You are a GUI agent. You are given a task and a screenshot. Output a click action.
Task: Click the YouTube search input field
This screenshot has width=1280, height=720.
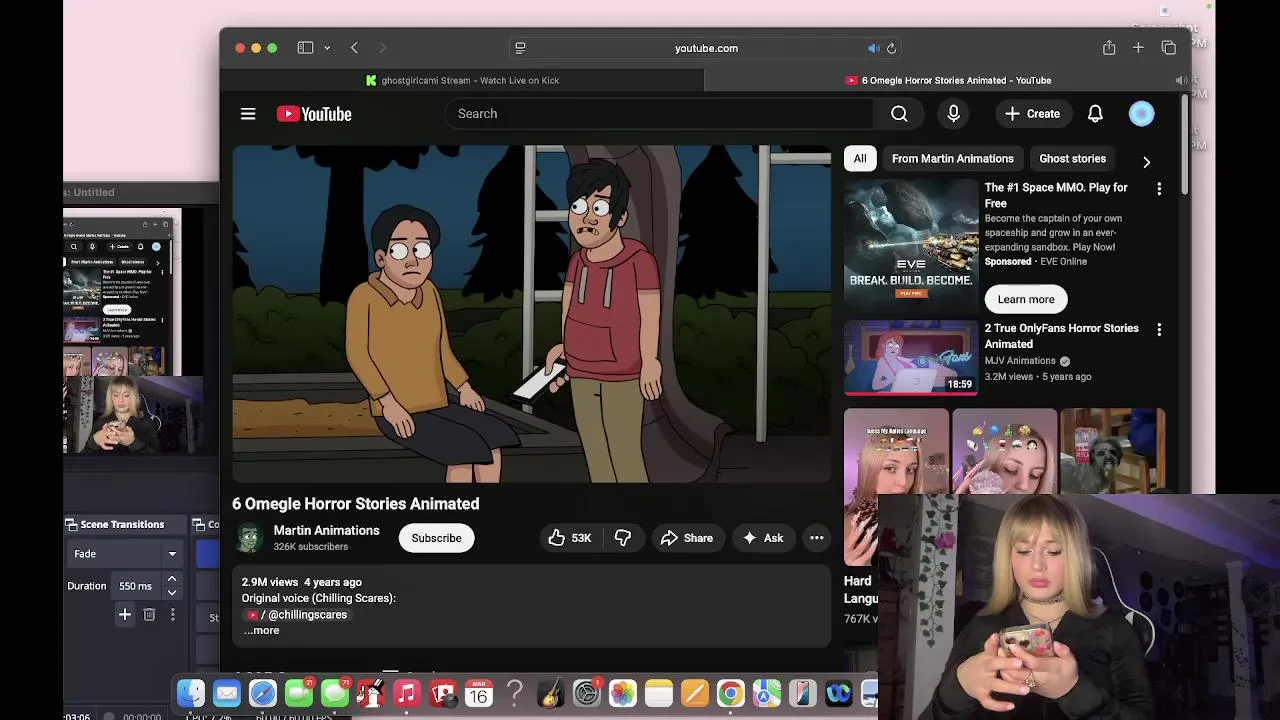(x=660, y=114)
